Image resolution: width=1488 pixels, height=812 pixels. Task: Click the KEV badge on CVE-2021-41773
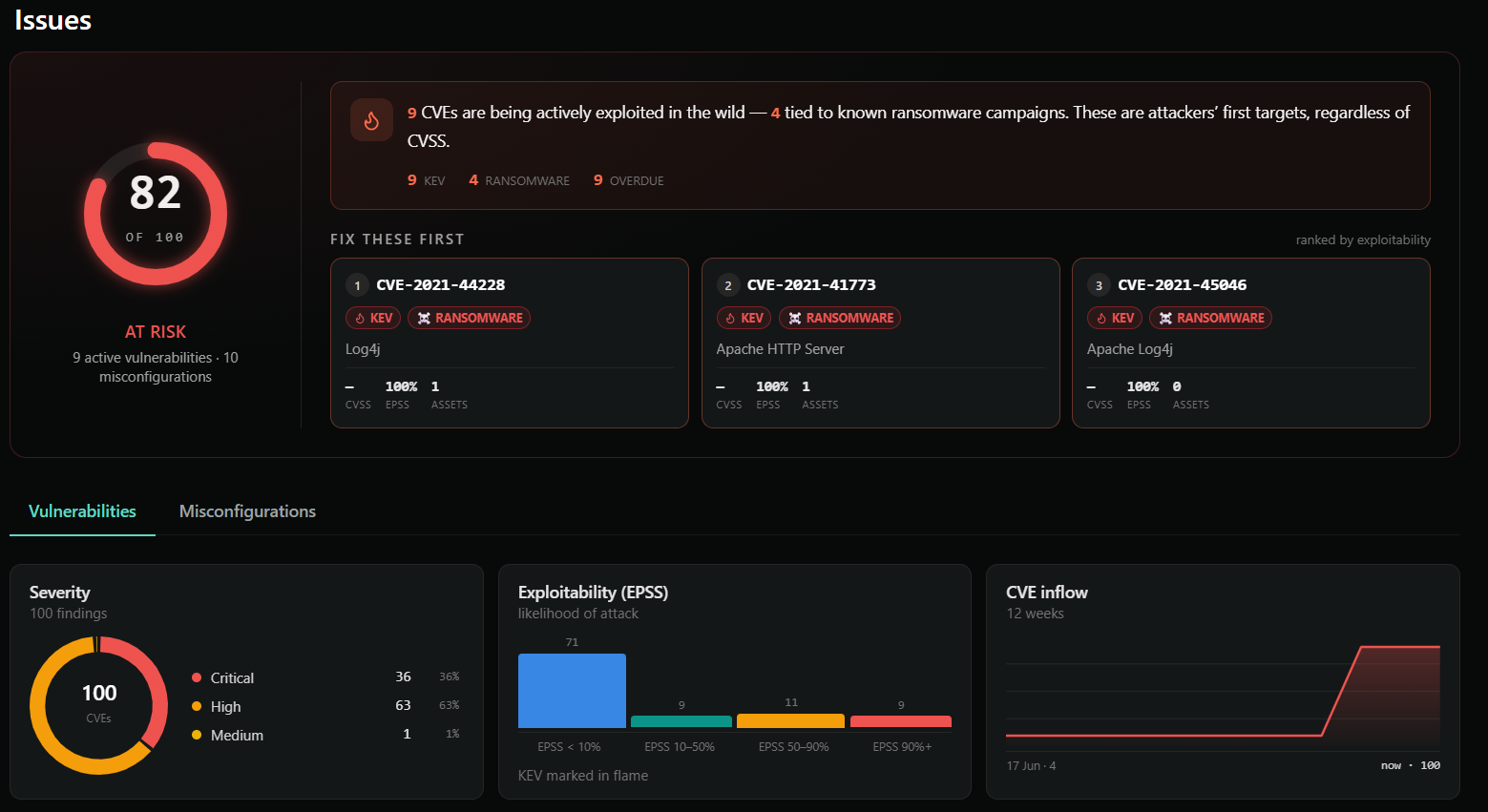(x=744, y=318)
